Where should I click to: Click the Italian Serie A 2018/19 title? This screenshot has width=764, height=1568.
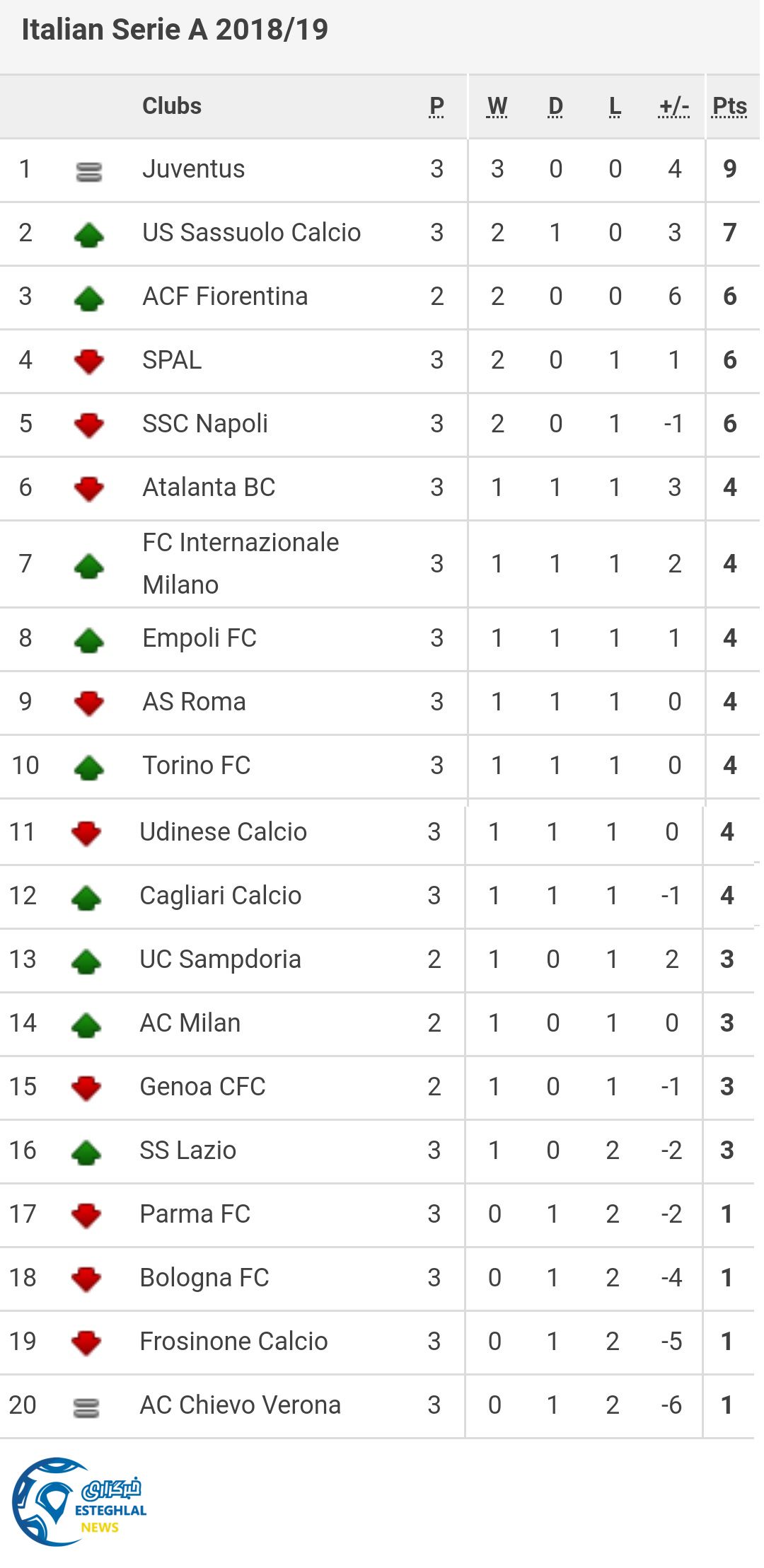coord(175,30)
